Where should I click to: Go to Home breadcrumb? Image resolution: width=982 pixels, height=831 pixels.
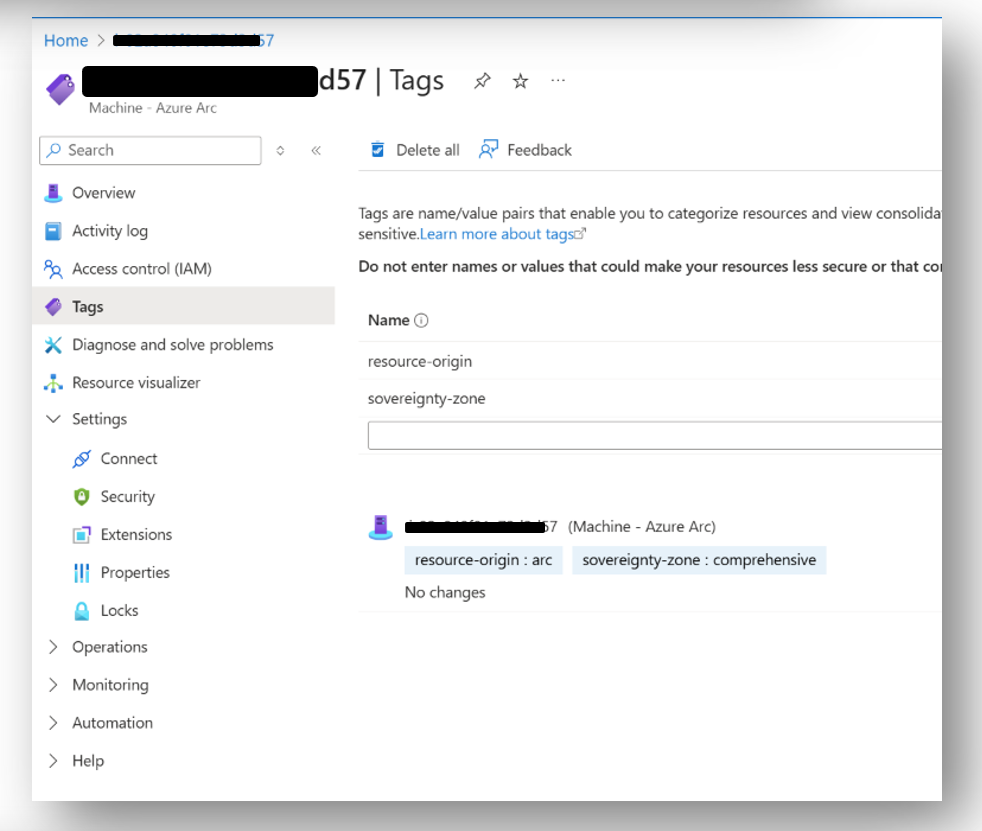click(66, 41)
